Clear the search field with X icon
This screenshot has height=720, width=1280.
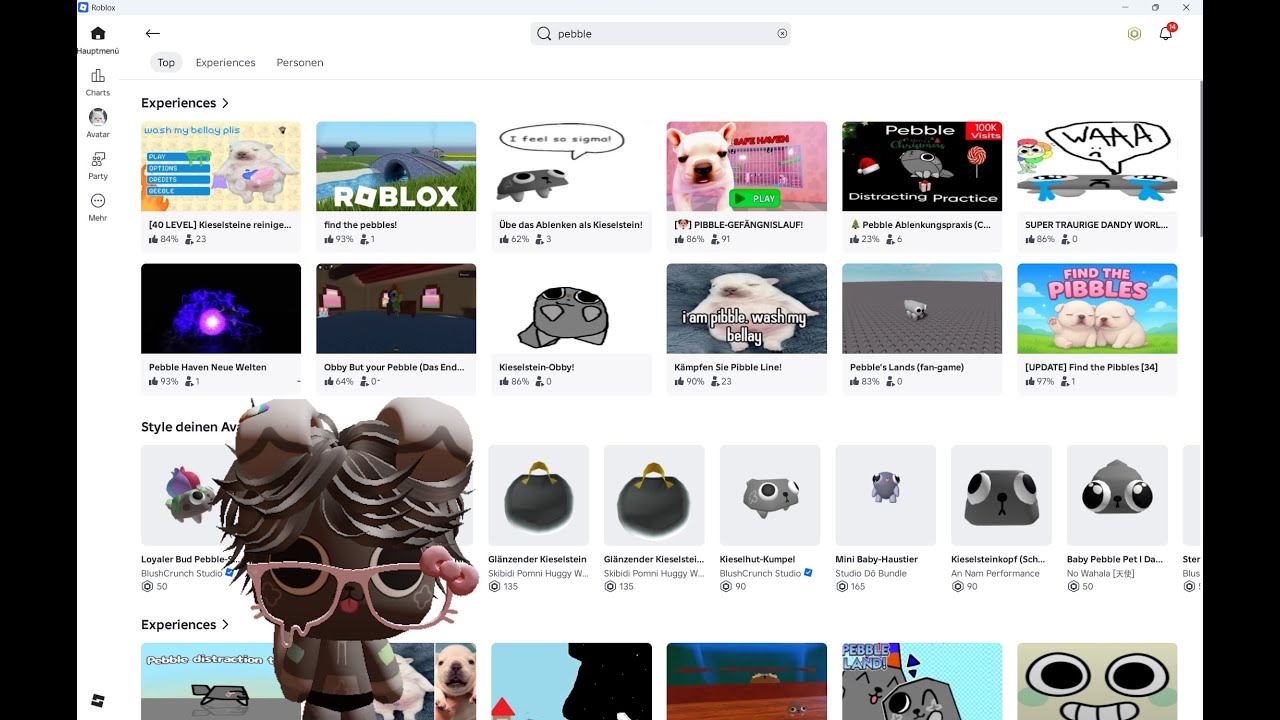tap(782, 33)
